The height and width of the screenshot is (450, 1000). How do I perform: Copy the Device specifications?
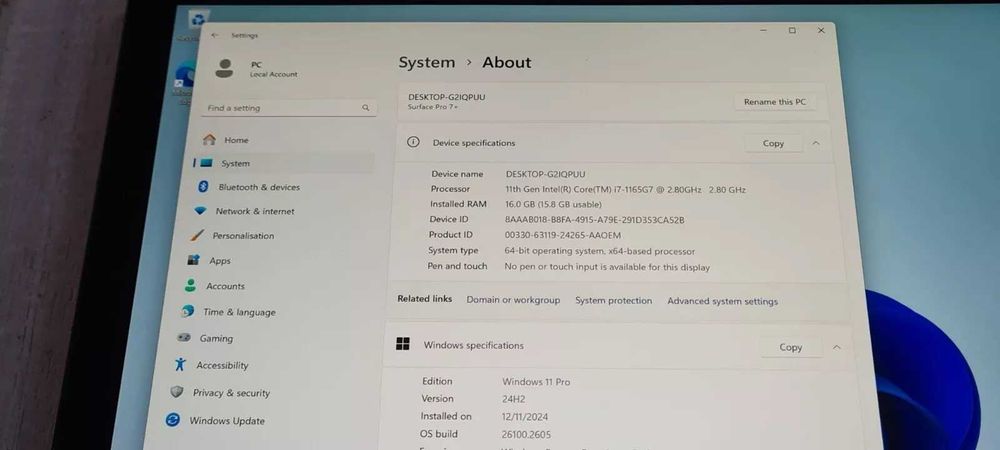tap(773, 143)
